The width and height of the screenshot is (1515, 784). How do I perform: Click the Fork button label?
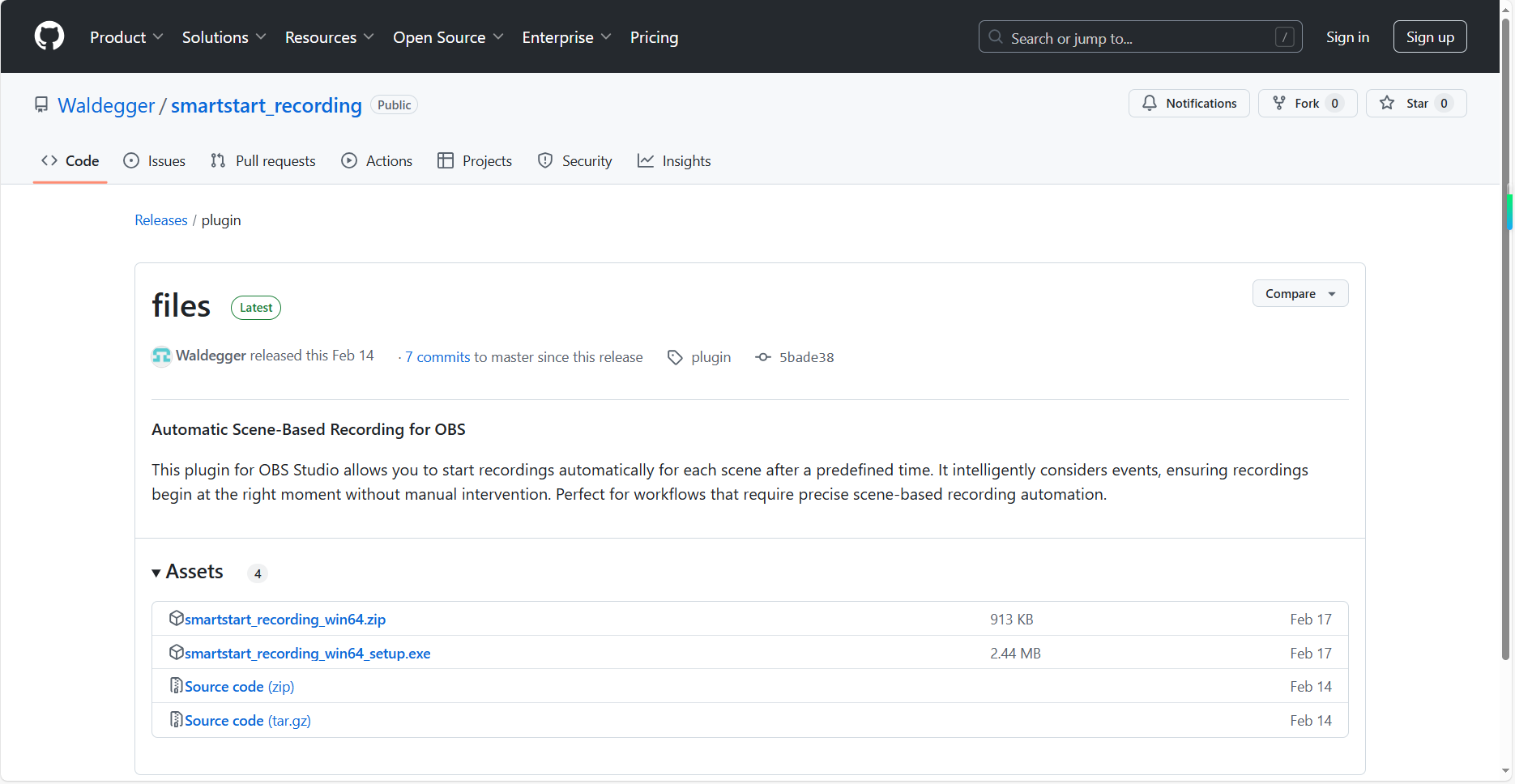tap(1307, 103)
